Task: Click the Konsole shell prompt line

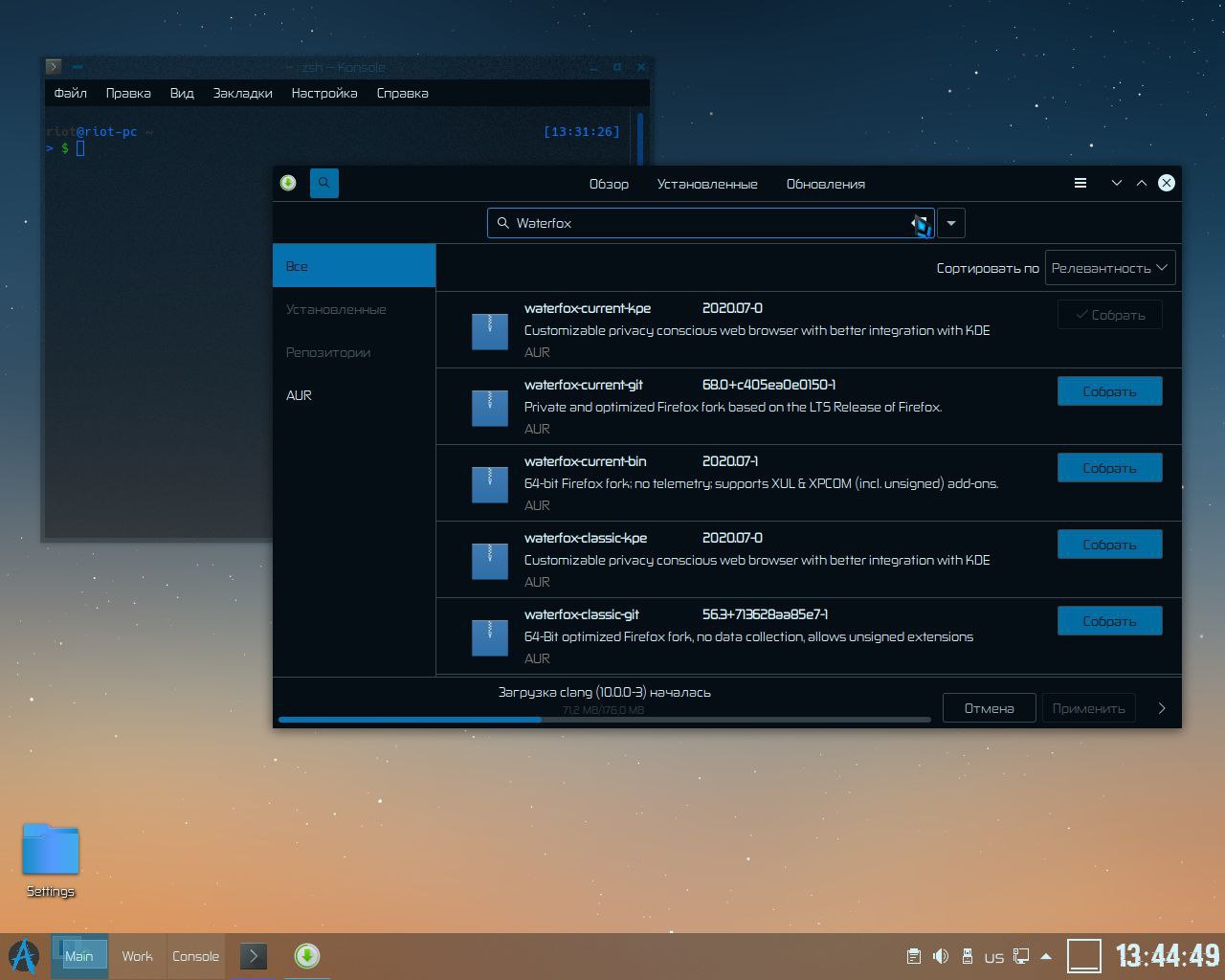Action: click(67, 148)
